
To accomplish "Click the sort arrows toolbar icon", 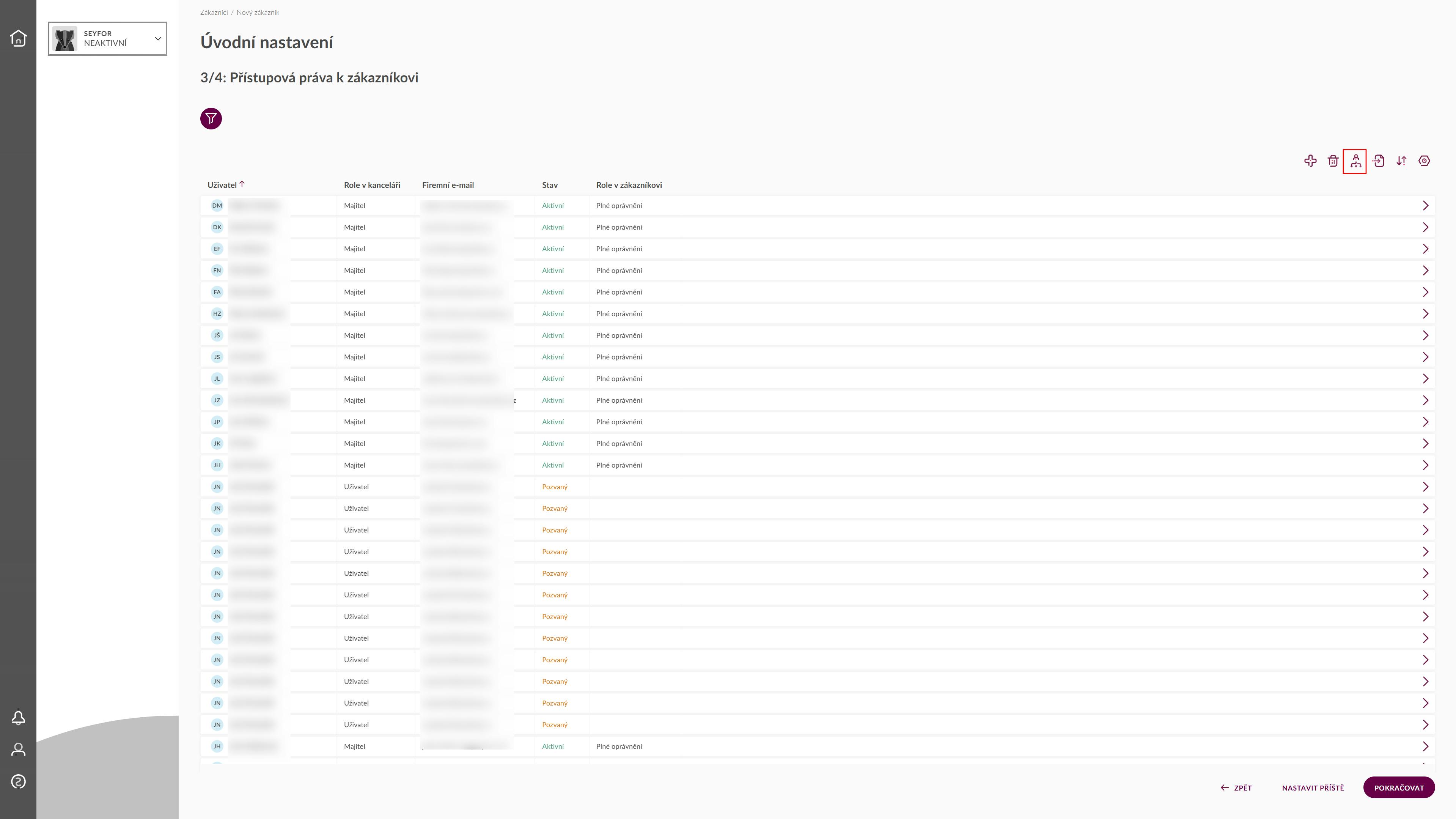I will pyautogui.click(x=1401, y=161).
